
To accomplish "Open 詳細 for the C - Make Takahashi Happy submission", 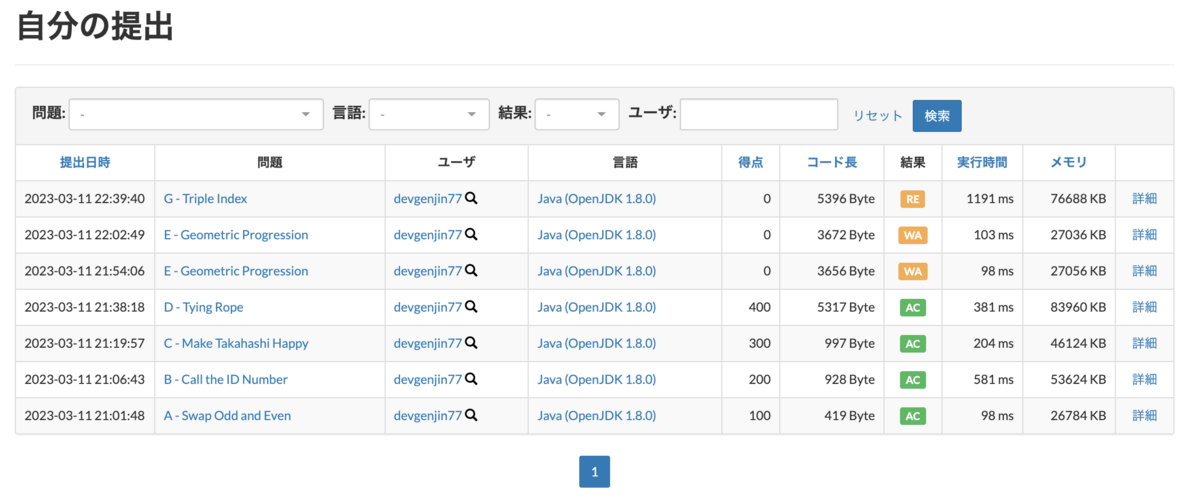I will (1144, 343).
